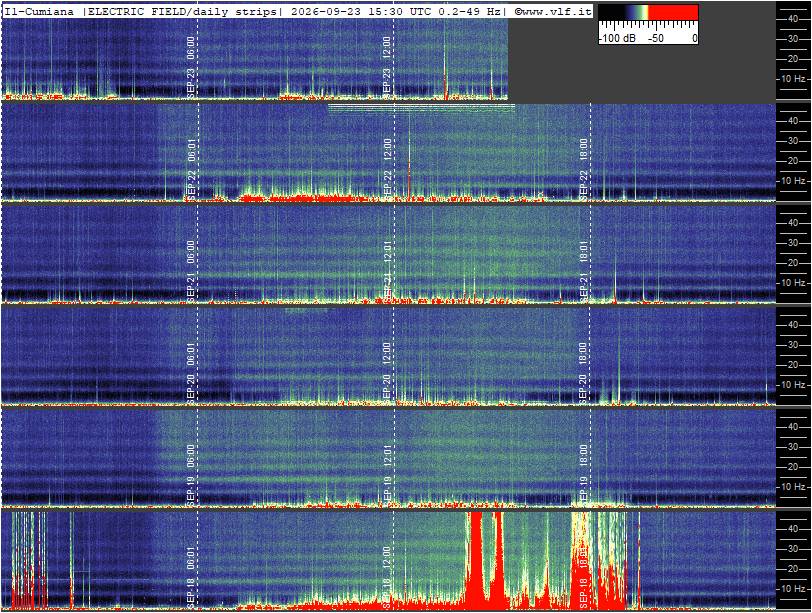Click the 06:01 marker on SEP-18 strip

pyautogui.click(x=190, y=557)
